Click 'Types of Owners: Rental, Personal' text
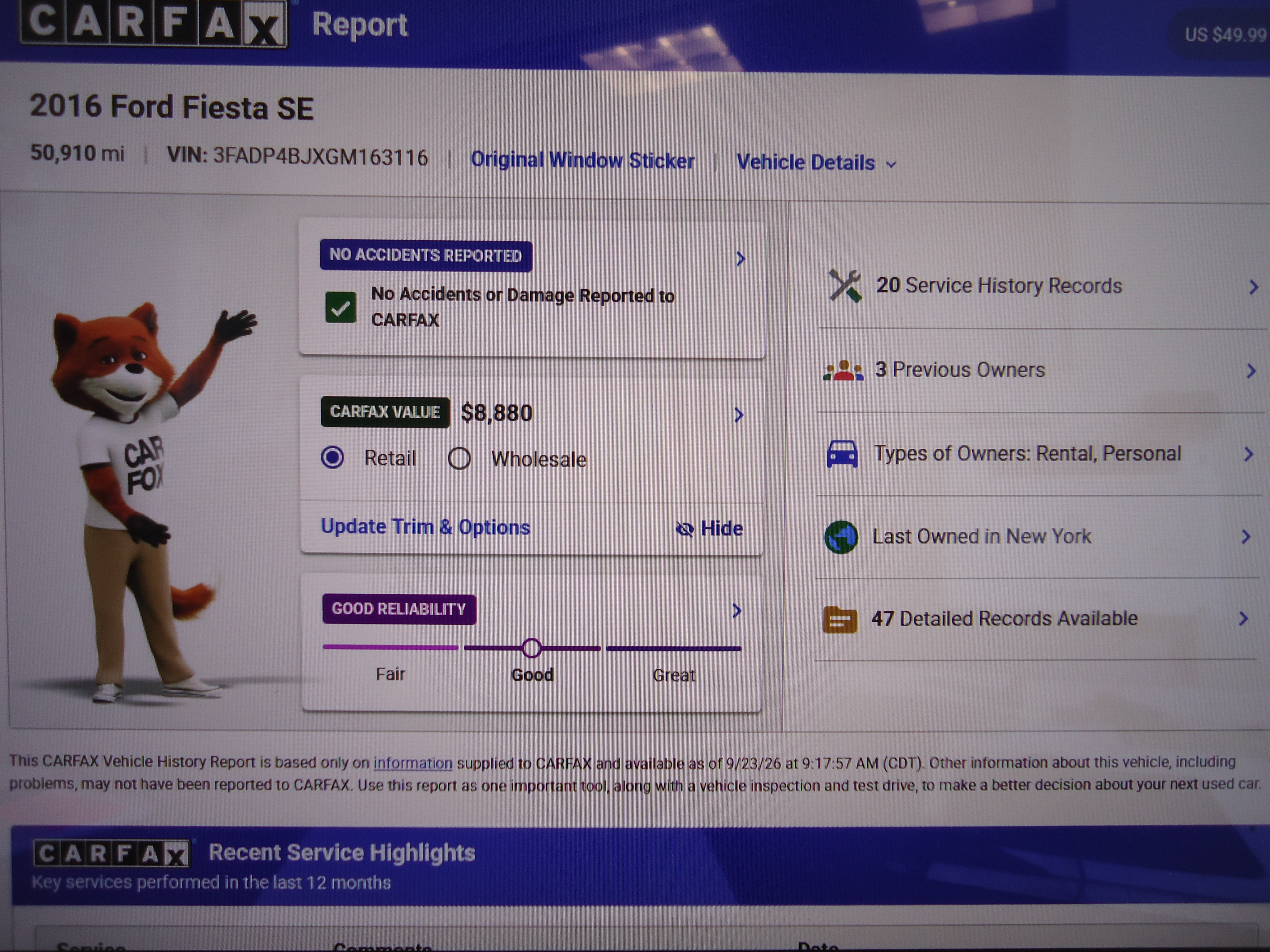 pos(1028,453)
